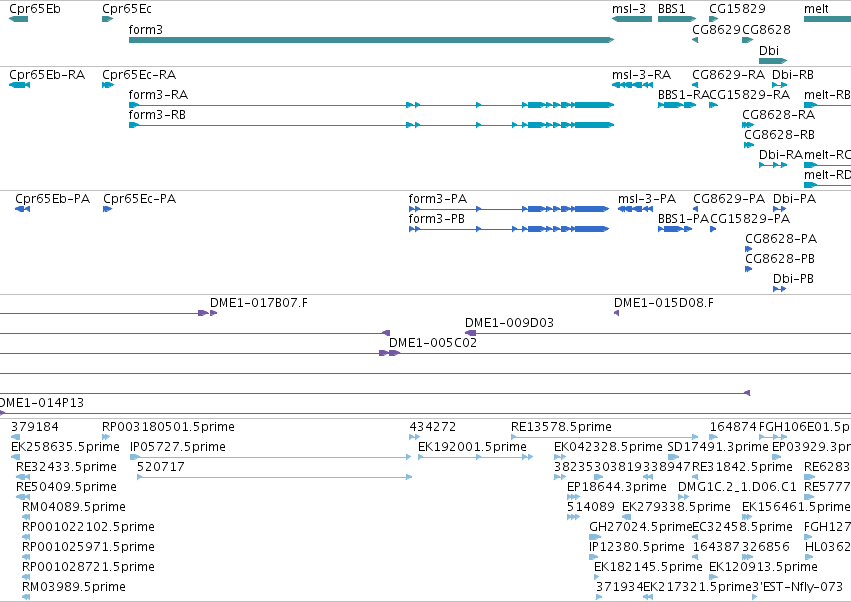The height and width of the screenshot is (602, 851).
Task: Click the CG15829 gene label
Action: click(737, 9)
